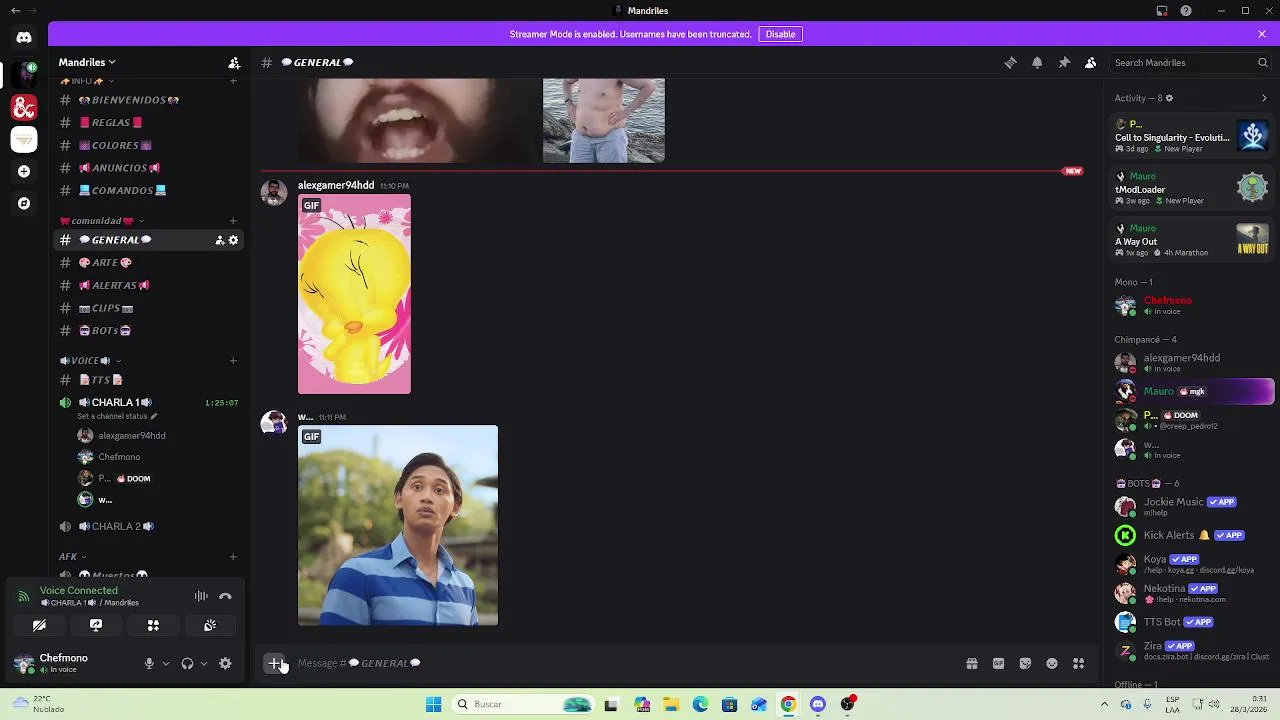
Task: Dismiss the Streamer Mode banner
Action: pyautogui.click(x=1262, y=34)
